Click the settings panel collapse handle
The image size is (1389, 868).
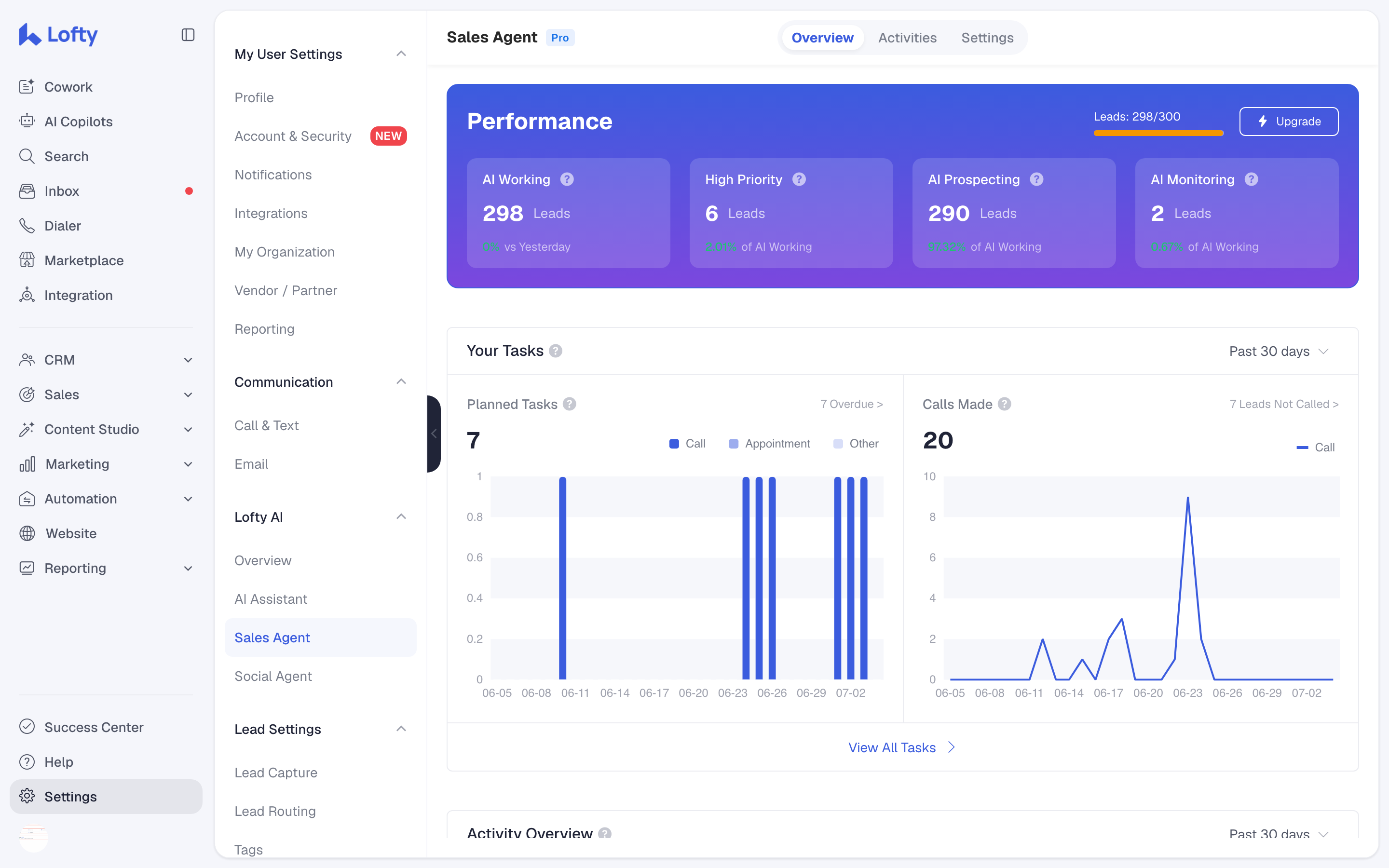[x=434, y=434]
